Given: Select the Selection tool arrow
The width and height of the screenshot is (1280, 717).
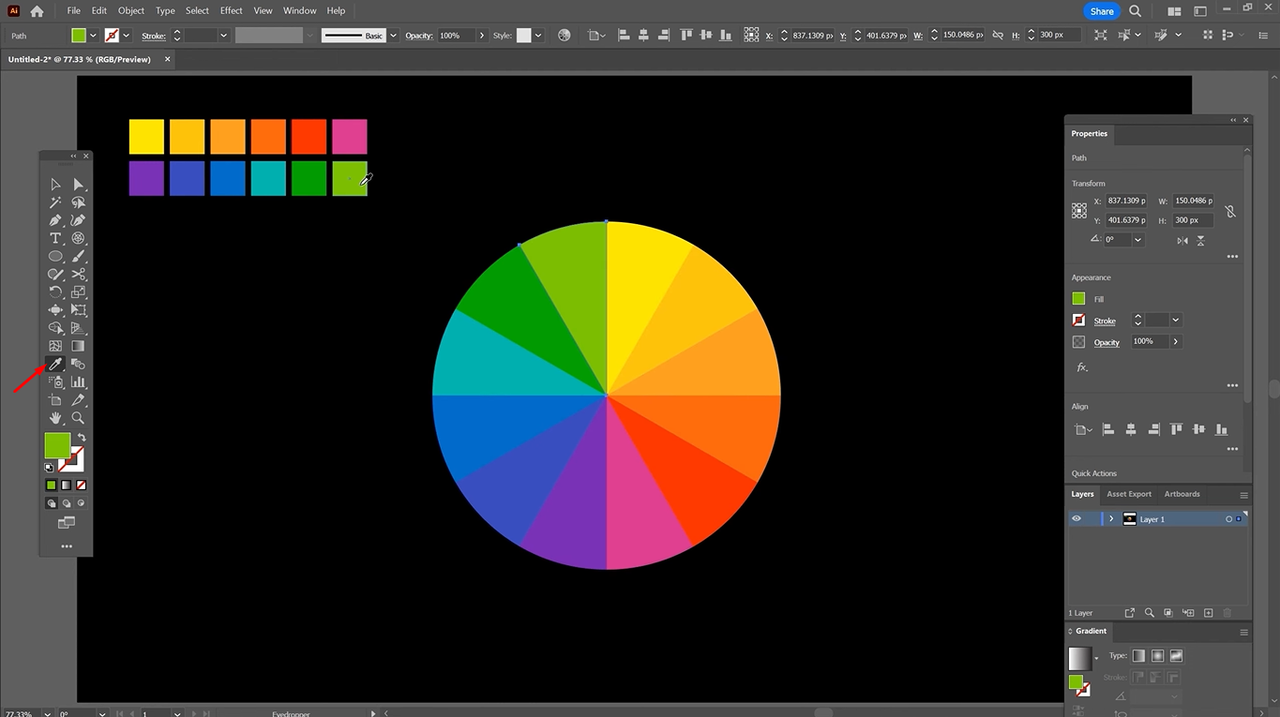Looking at the screenshot, I should click(55, 184).
